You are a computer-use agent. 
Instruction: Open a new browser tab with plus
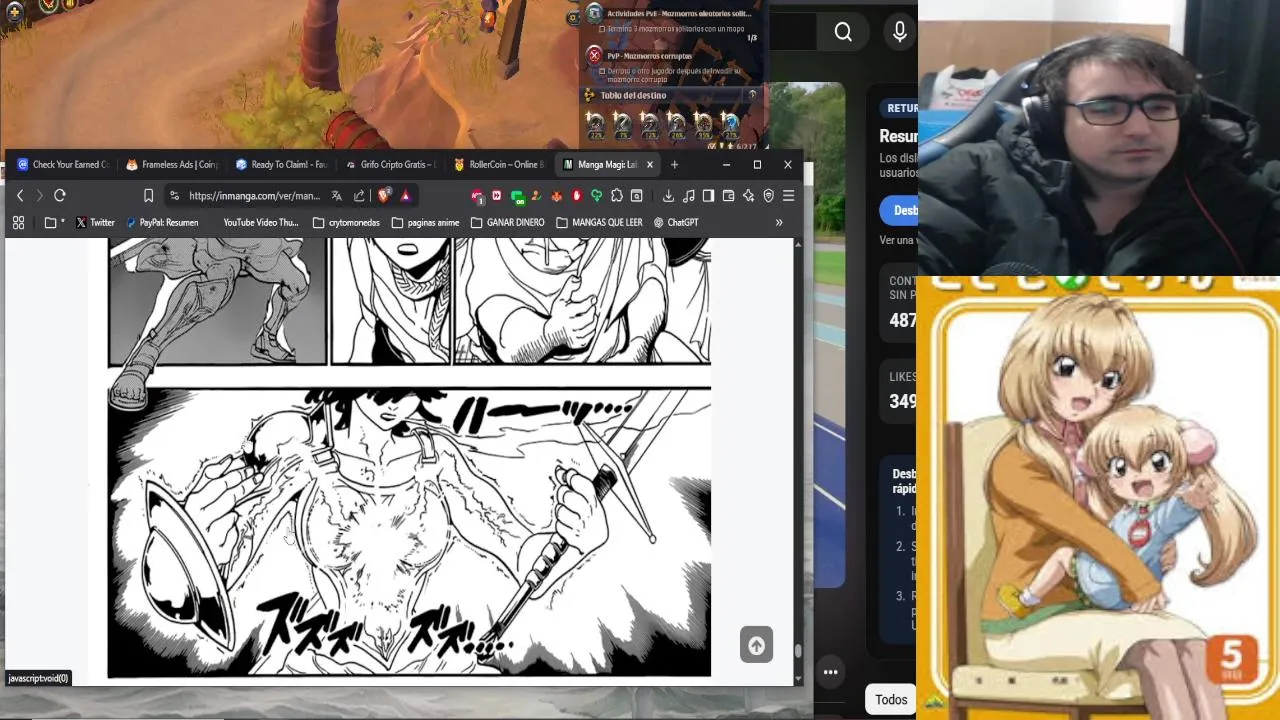[674, 165]
